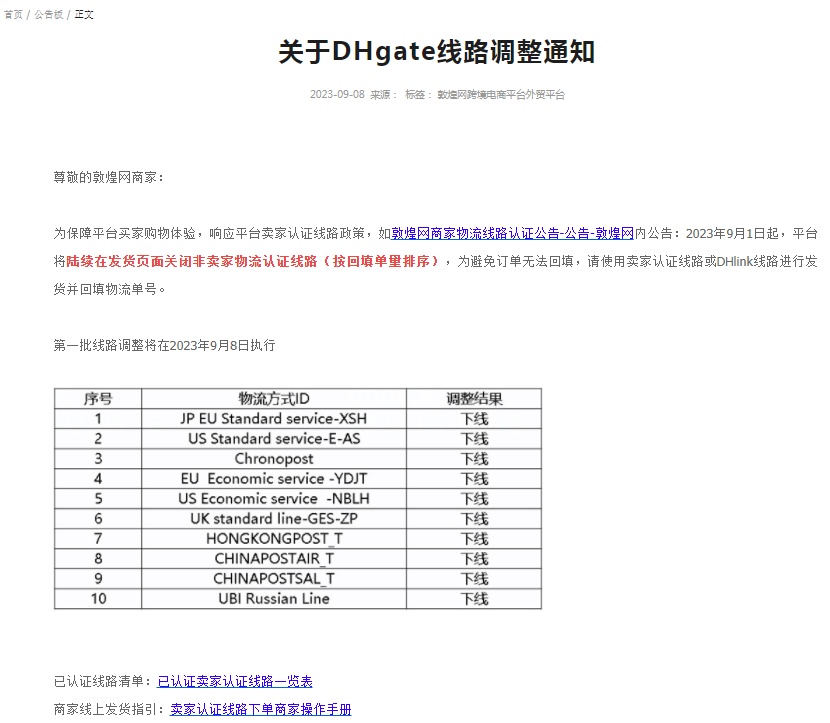Select the article title 关于DHgate线路调整通知
The height and width of the screenshot is (723, 830).
pyautogui.click(x=437, y=52)
